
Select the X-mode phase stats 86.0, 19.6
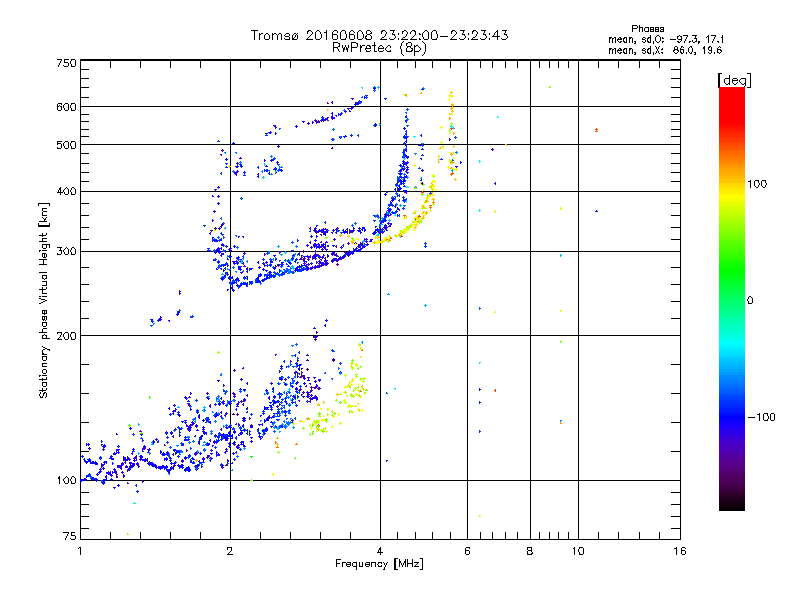coord(697,50)
